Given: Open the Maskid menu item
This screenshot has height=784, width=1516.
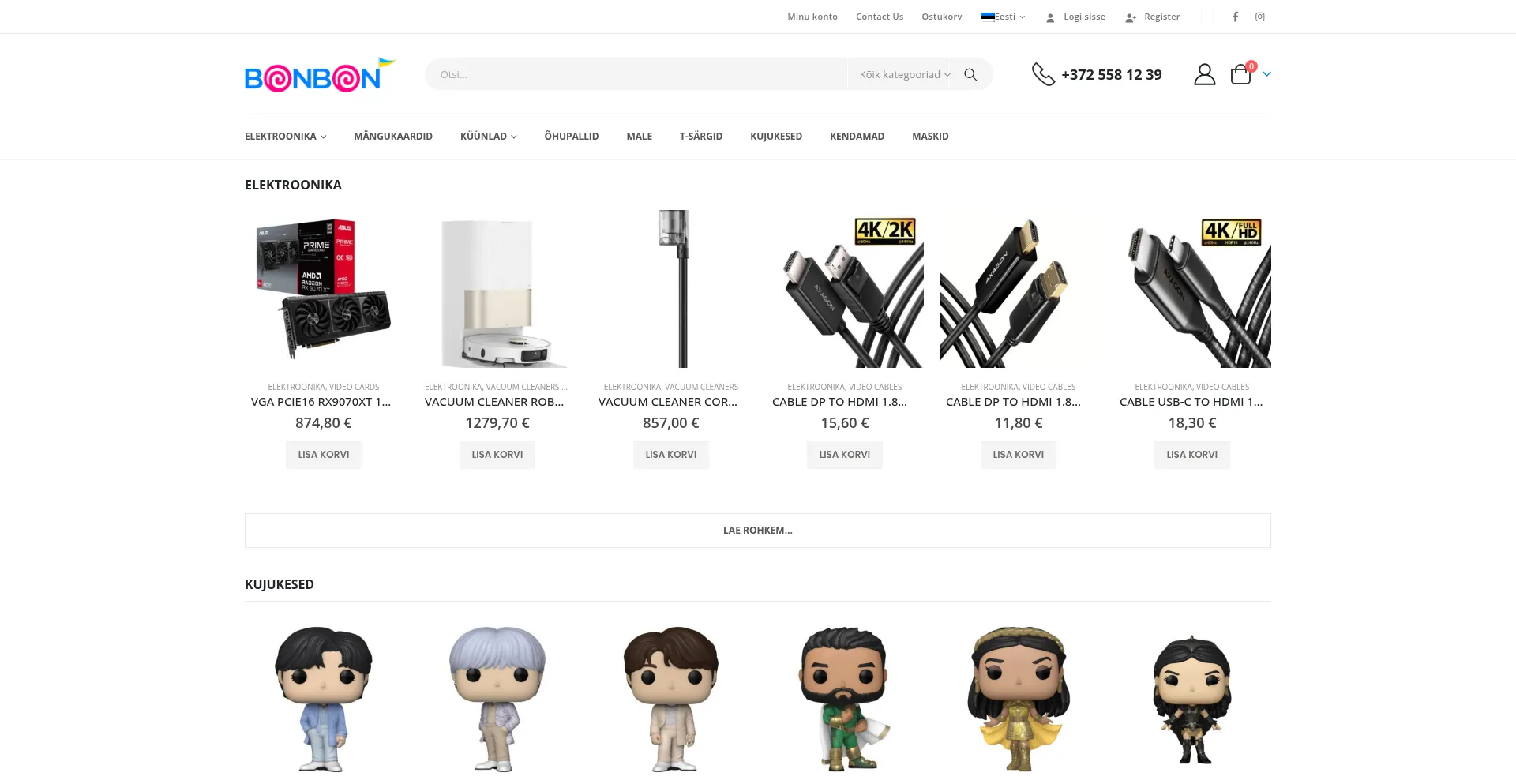Looking at the screenshot, I should click(930, 137).
